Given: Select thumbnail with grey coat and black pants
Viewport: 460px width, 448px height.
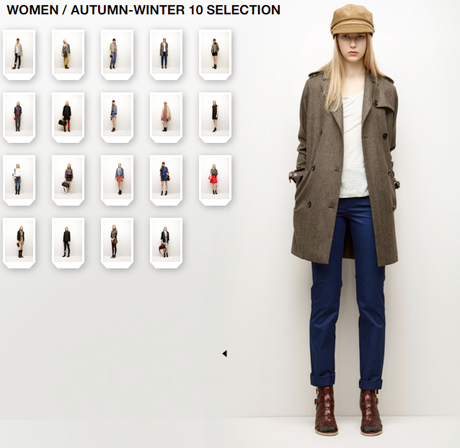Looking at the screenshot, I should [19, 55].
